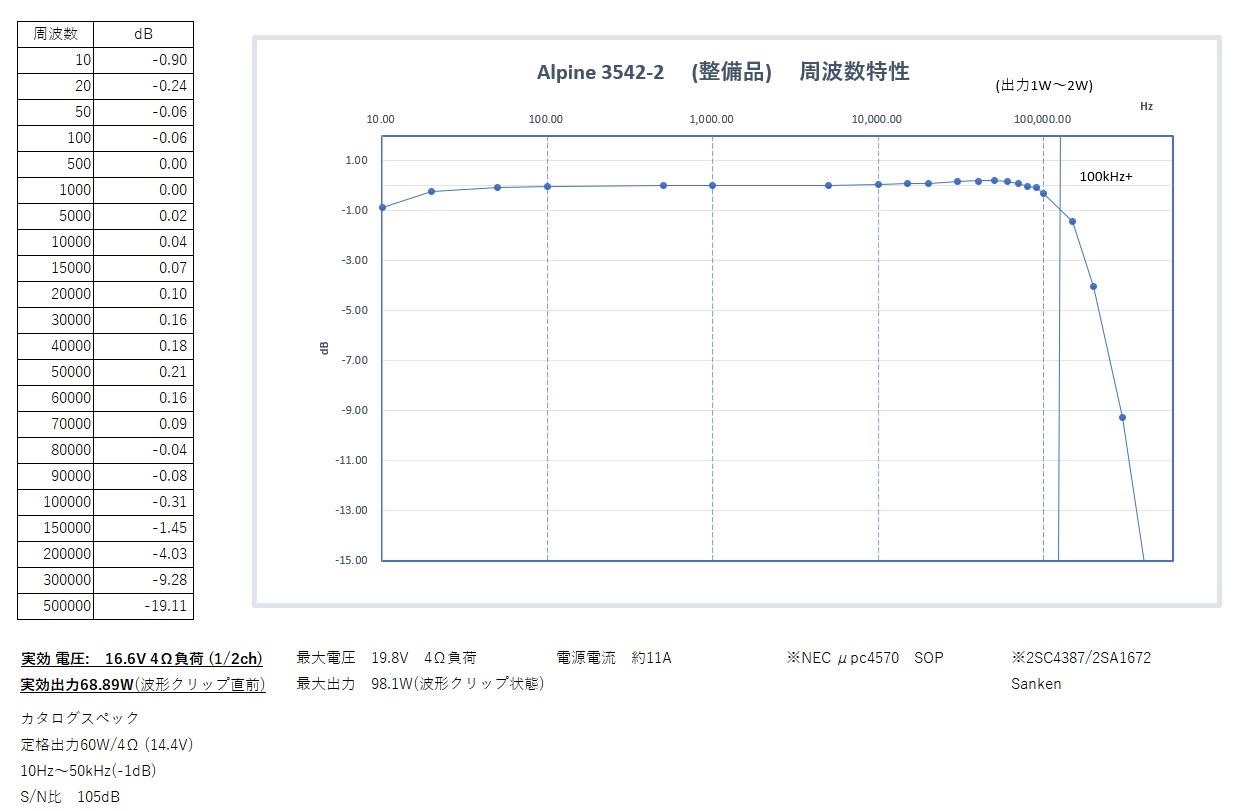Click the "実効出力68.89W" line

(143, 684)
